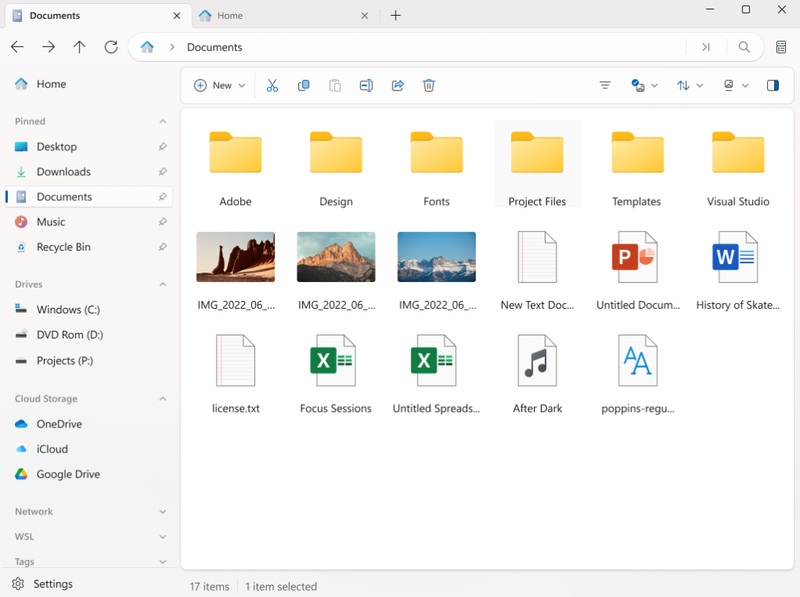800x597 pixels.
Task: Open the sort options dropdown
Action: pyautogui.click(x=689, y=86)
